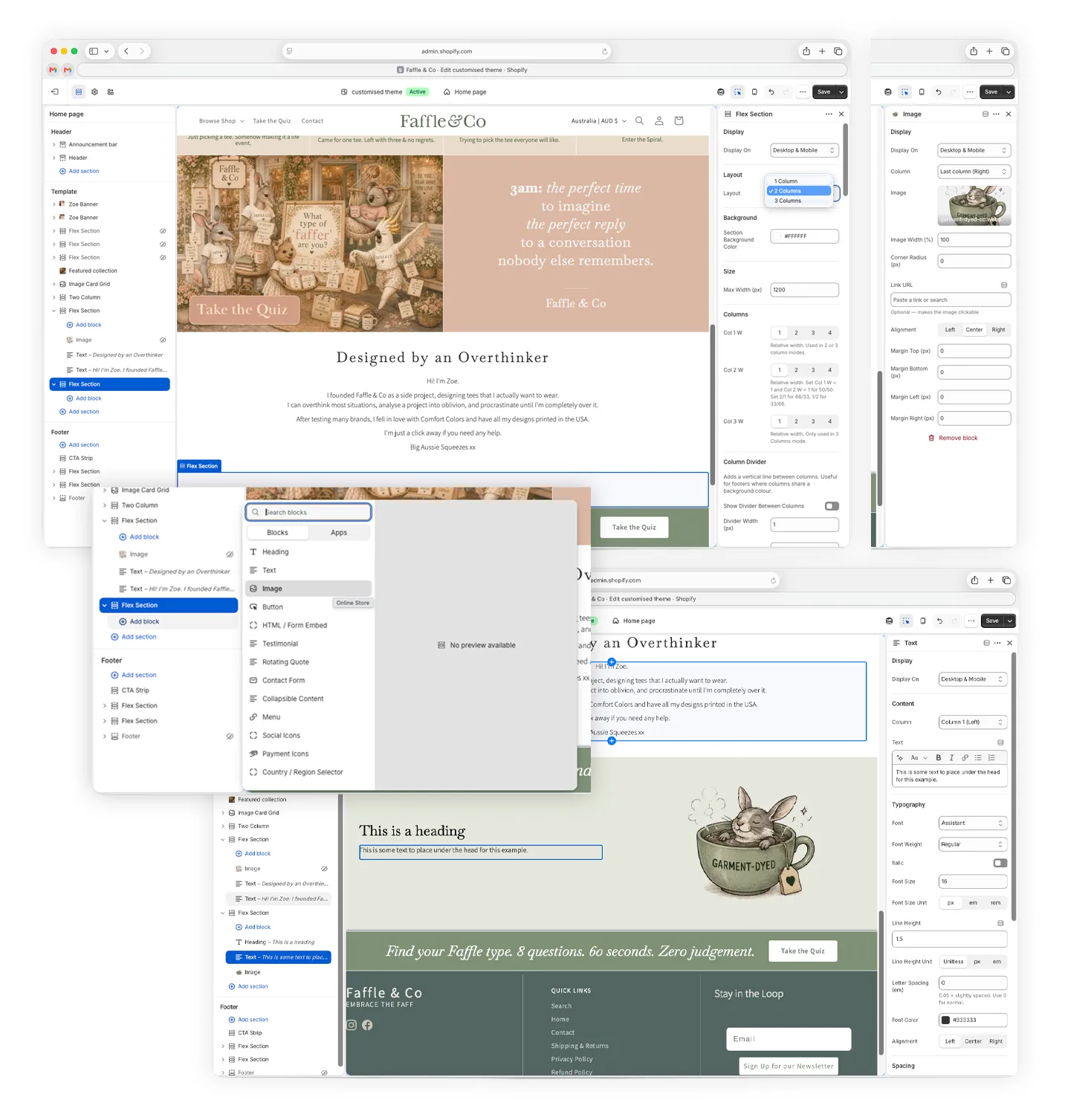Click dynamic source icon beside Line Height
The height and width of the screenshot is (1120, 1091).
click(1000, 923)
